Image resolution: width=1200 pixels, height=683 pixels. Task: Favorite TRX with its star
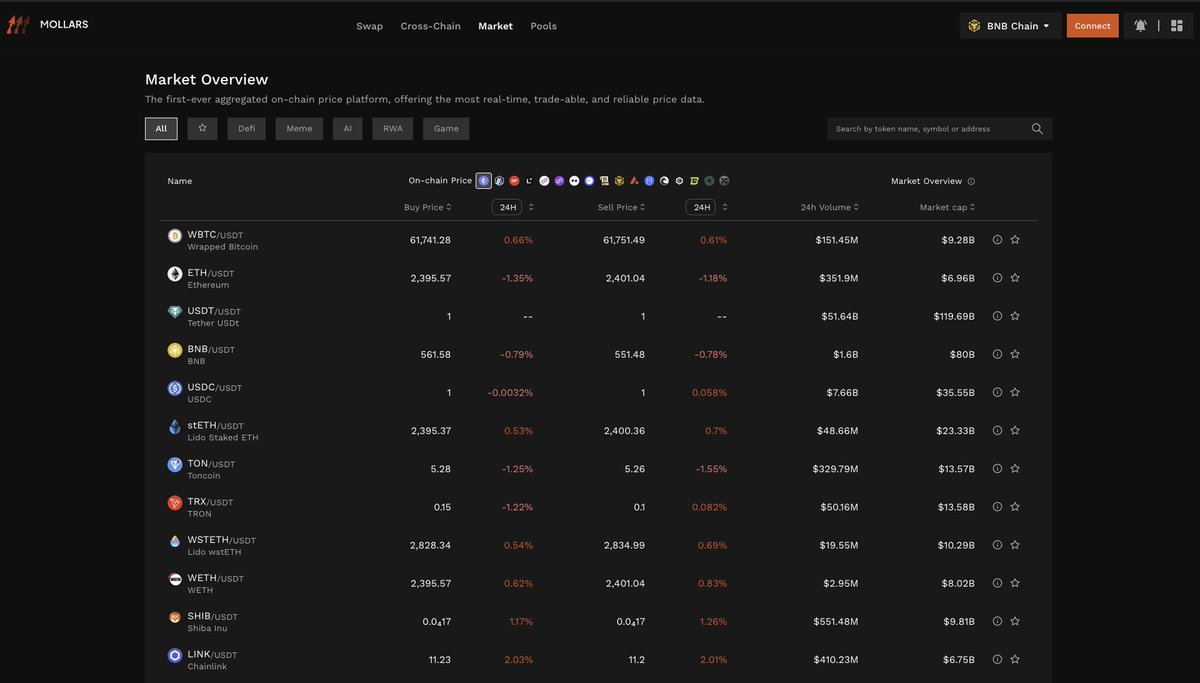click(1015, 507)
